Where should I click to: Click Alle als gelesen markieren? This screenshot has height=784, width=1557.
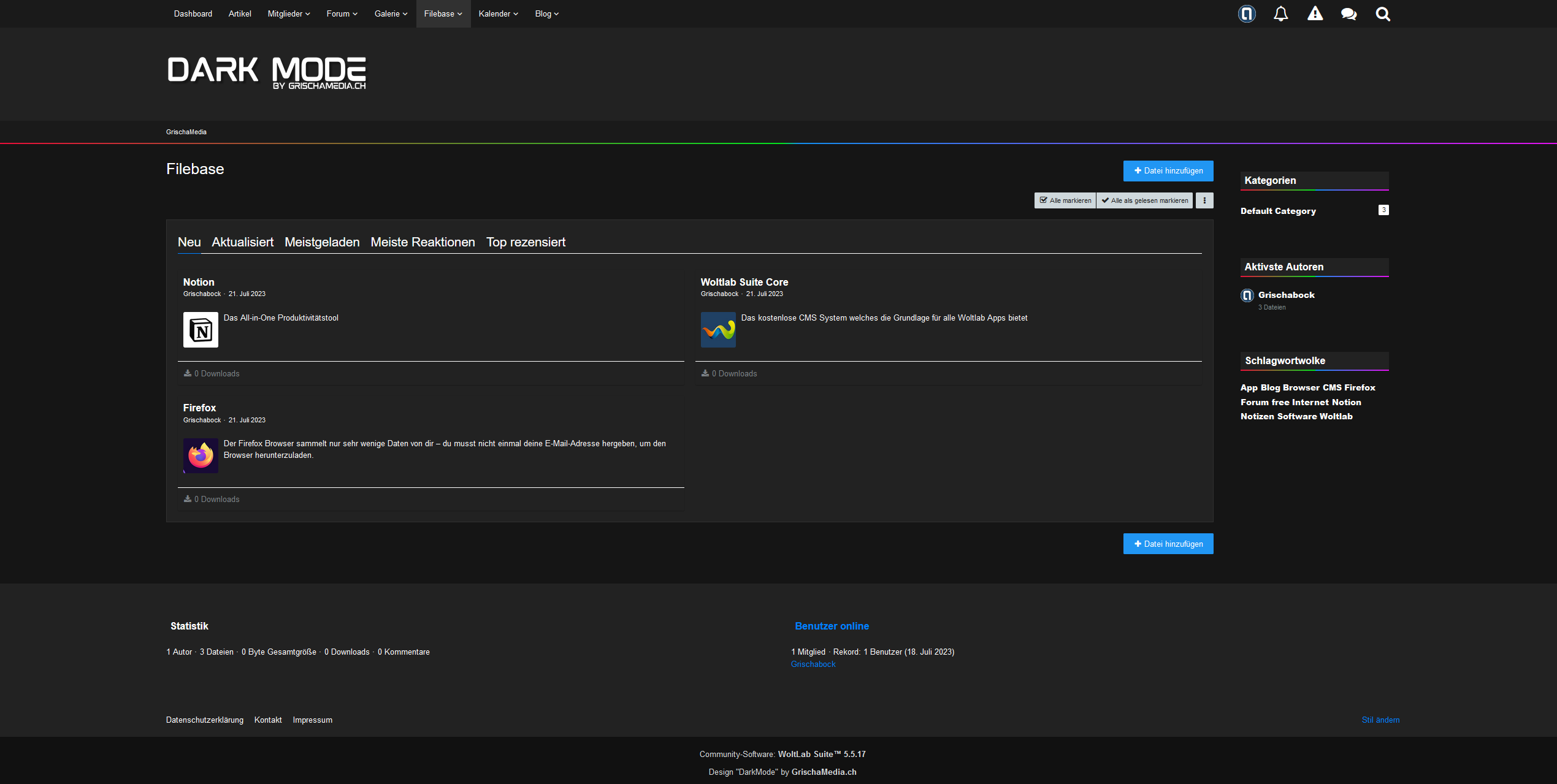1144,200
